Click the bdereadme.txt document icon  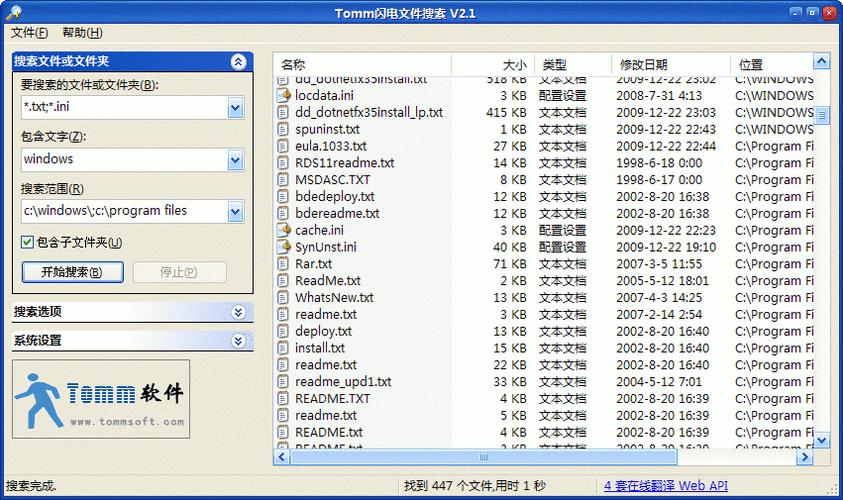(x=283, y=213)
